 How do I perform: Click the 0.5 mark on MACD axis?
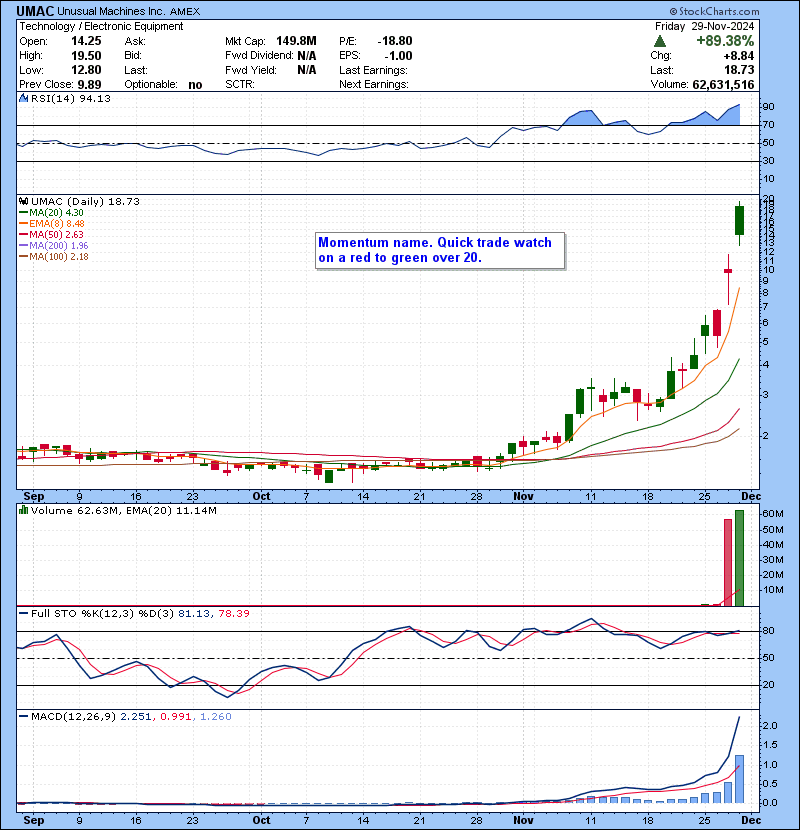point(770,784)
